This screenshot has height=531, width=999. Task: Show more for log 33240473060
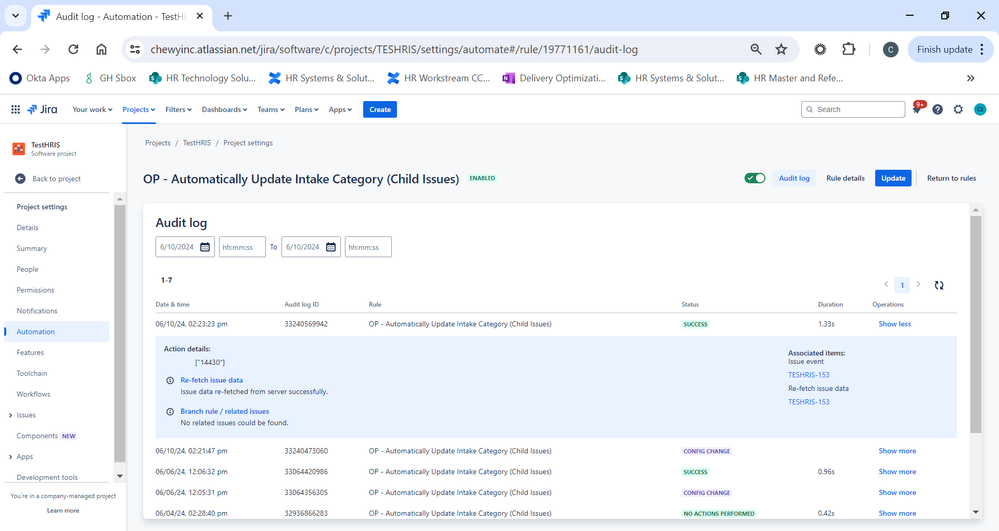897,451
